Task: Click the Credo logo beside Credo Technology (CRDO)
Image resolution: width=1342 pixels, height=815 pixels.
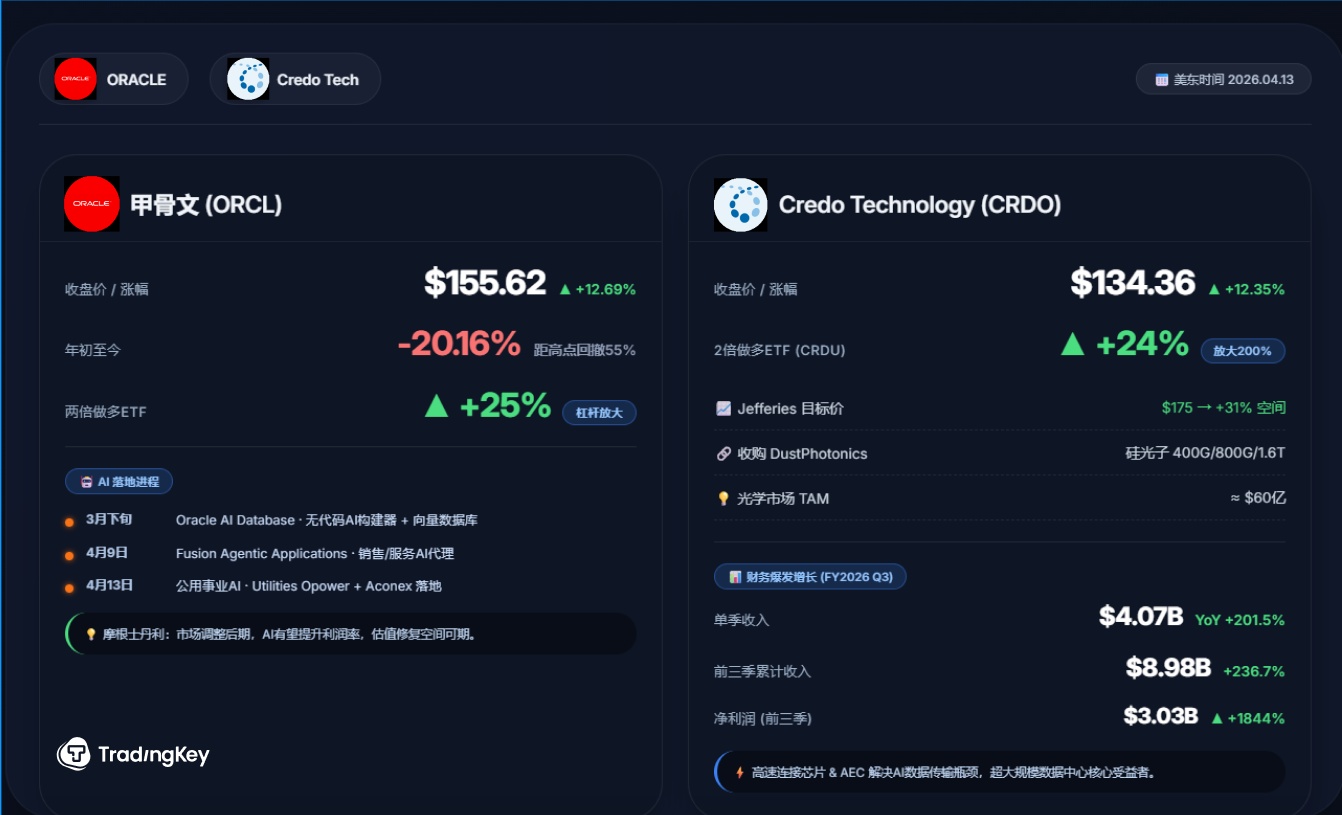Action: (740, 205)
